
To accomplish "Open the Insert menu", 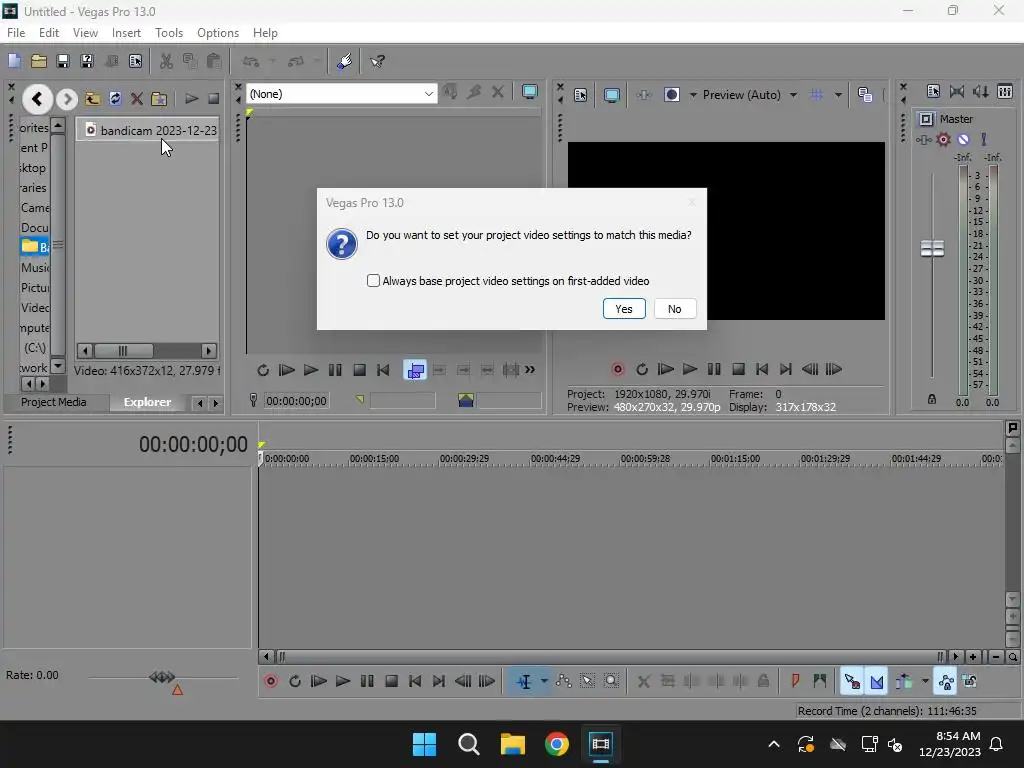I will (x=126, y=33).
